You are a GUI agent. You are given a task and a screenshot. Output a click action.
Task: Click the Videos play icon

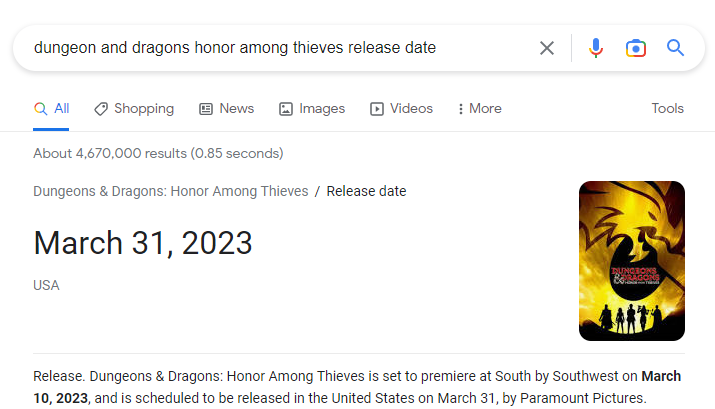pyautogui.click(x=377, y=109)
